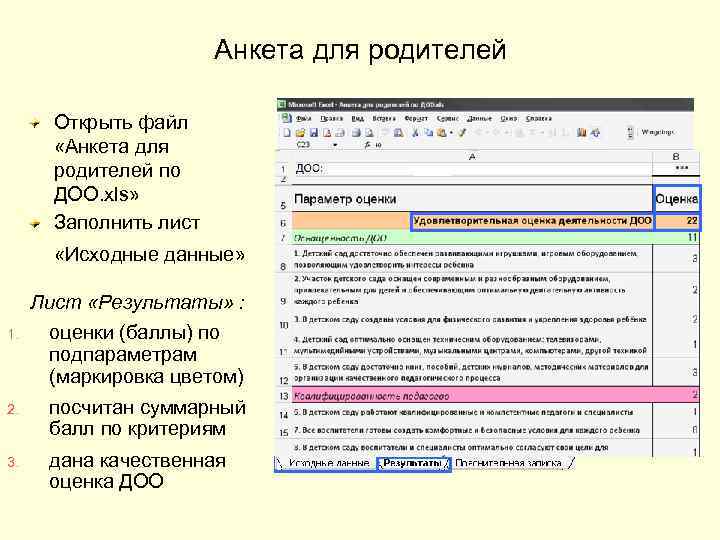Select row 6 header
Viewport: 720px width, 540px height.
[x=283, y=222]
